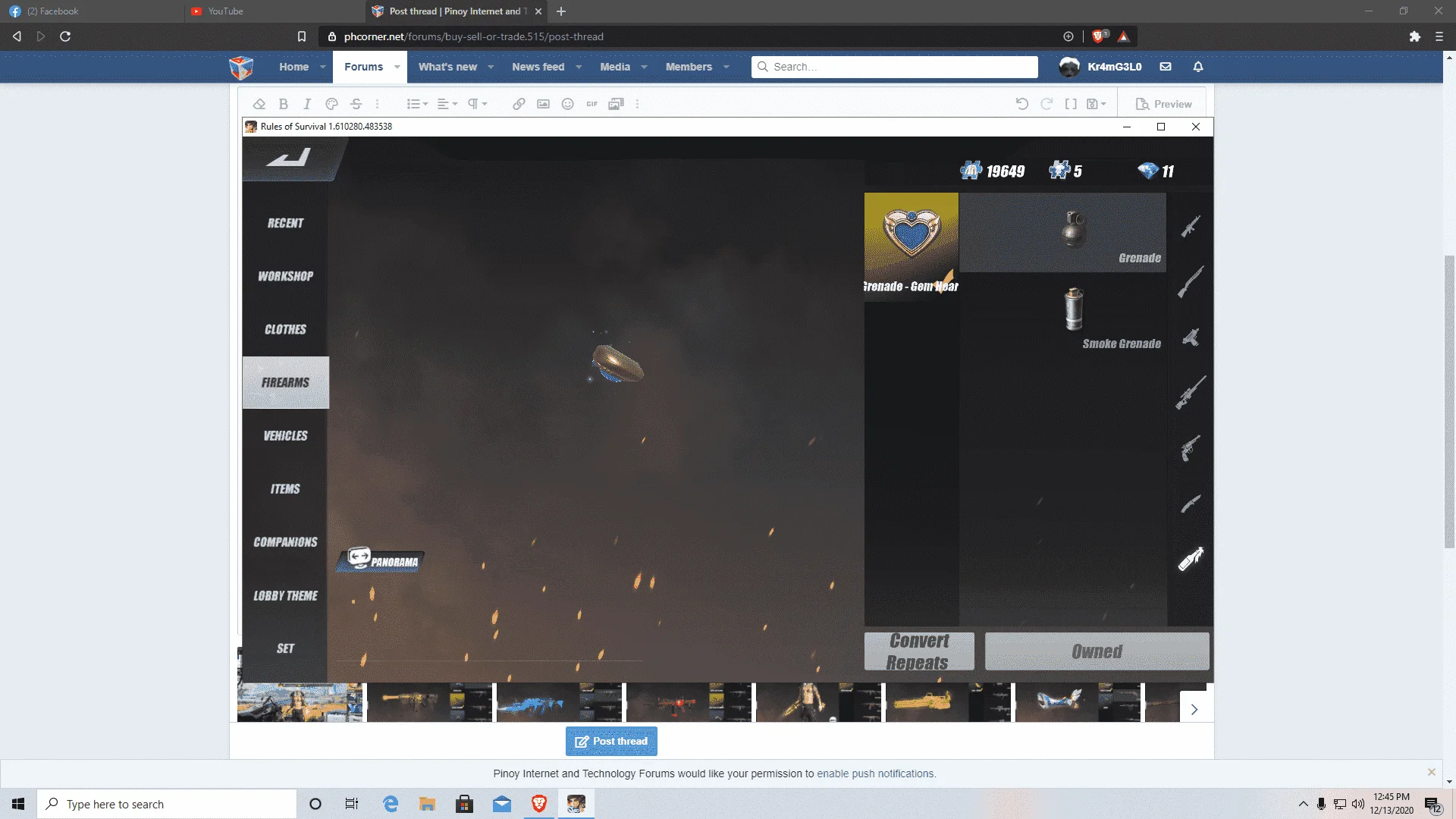The height and width of the screenshot is (819, 1456).
Task: Click the redo icon in editor
Action: pyautogui.click(x=1046, y=104)
